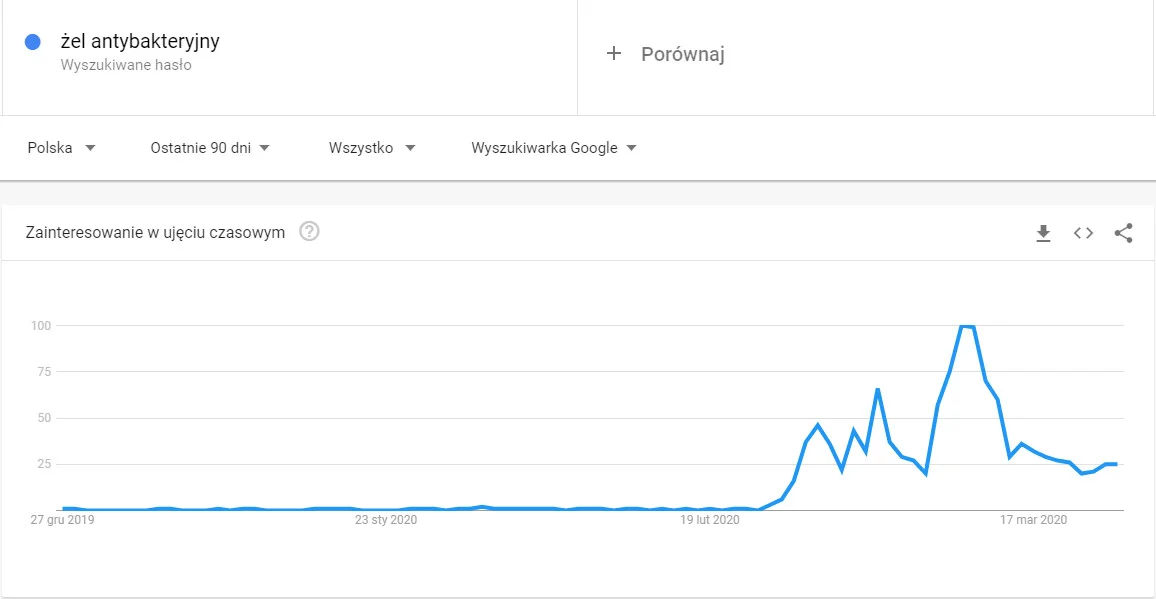Click the 27 gru 2019 date label

(62, 520)
